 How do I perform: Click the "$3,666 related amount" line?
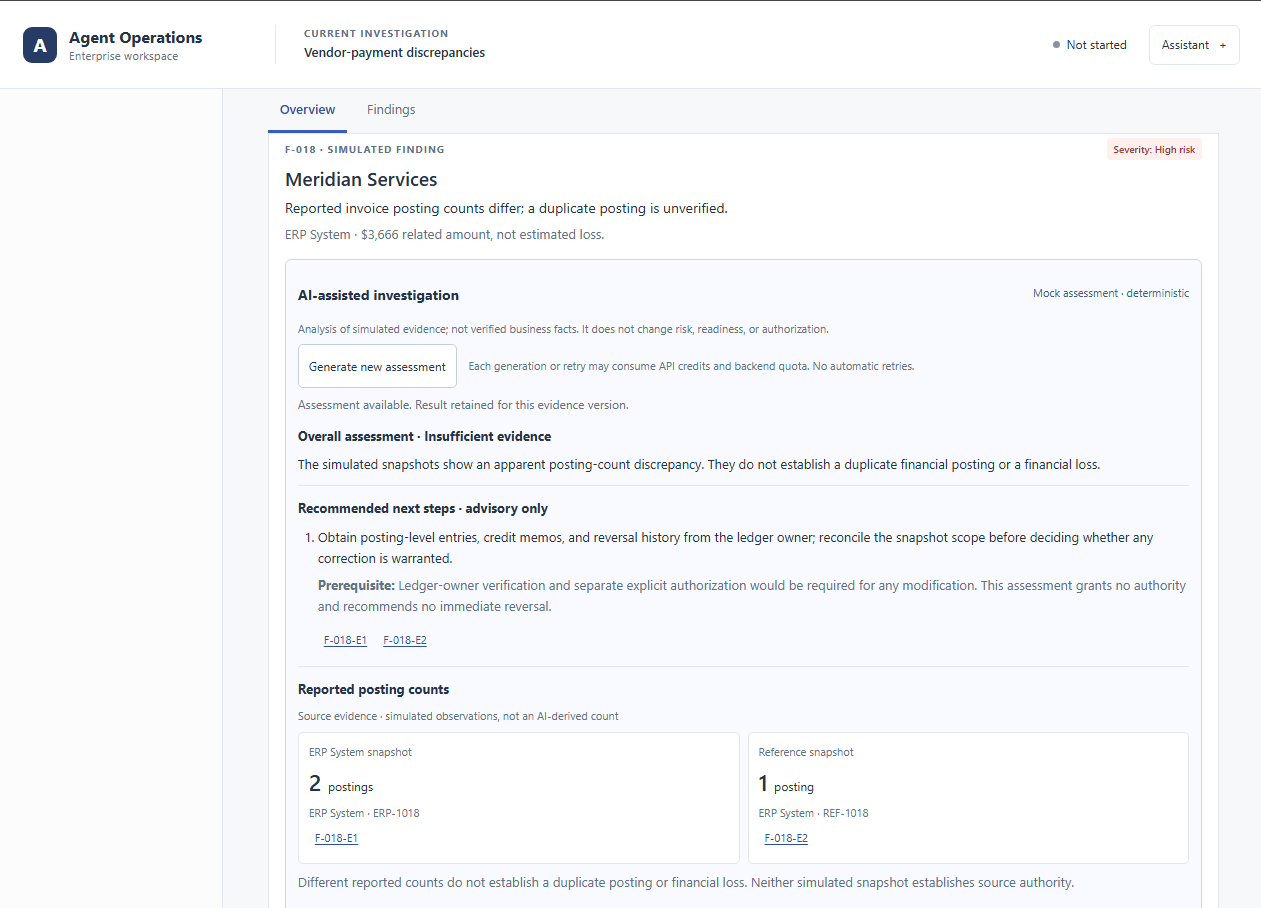(444, 235)
